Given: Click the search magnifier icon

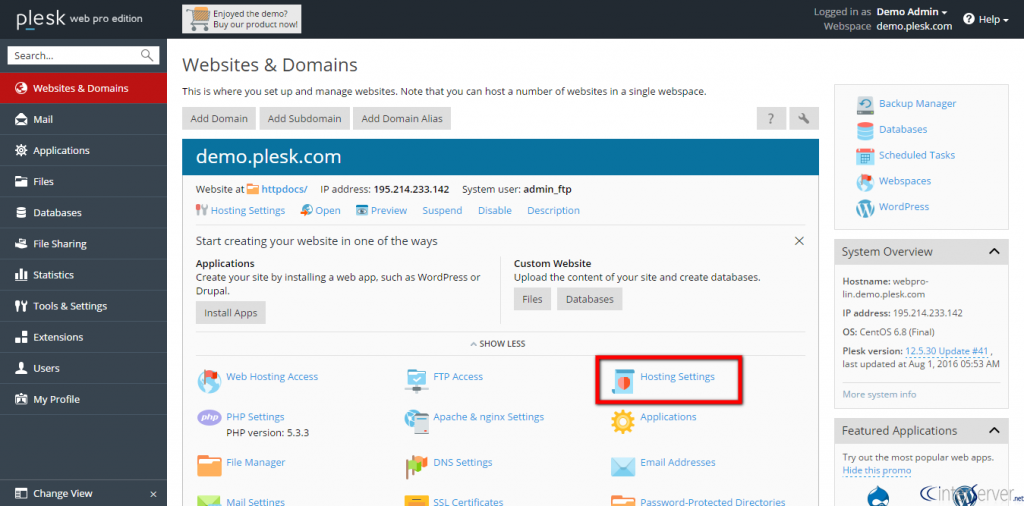Looking at the screenshot, I should 148,55.
